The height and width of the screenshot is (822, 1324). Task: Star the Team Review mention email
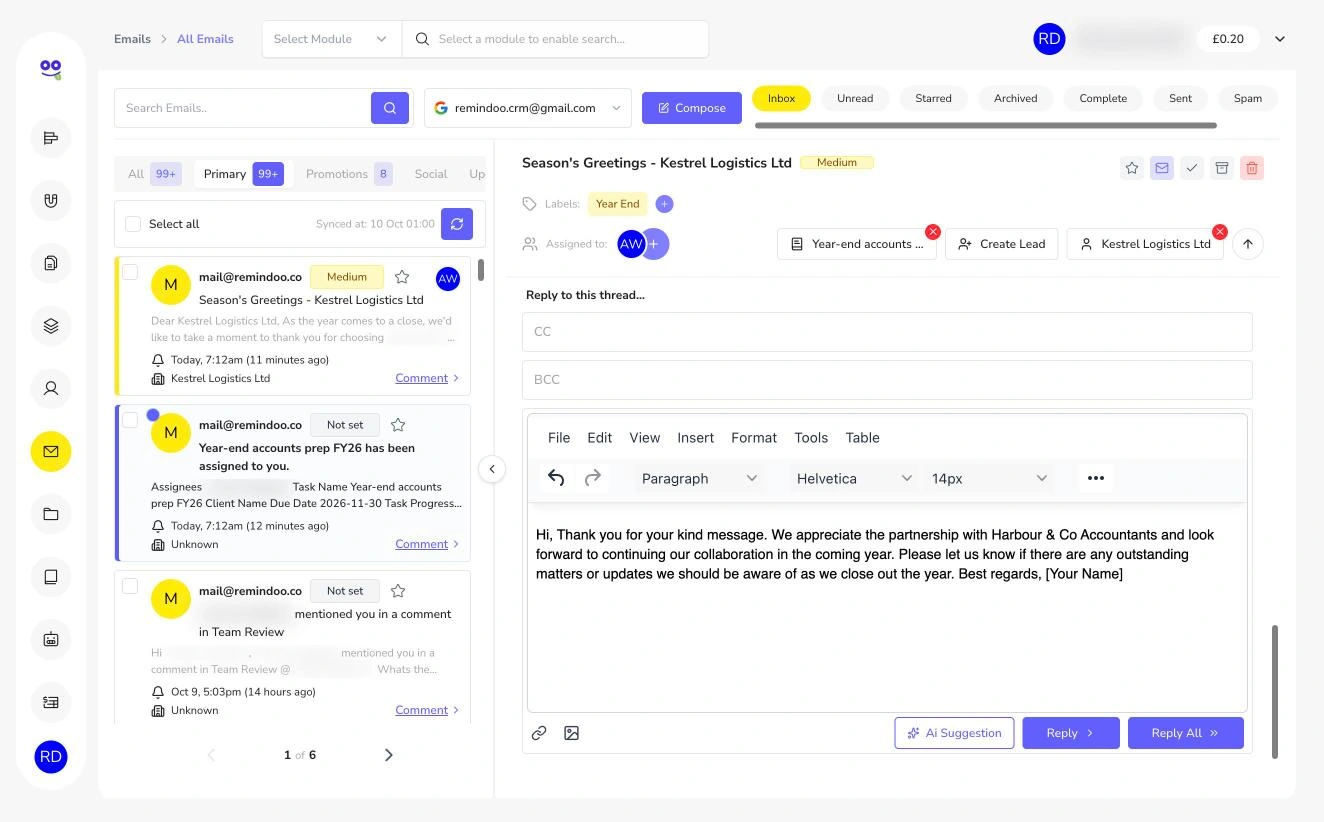coord(398,591)
